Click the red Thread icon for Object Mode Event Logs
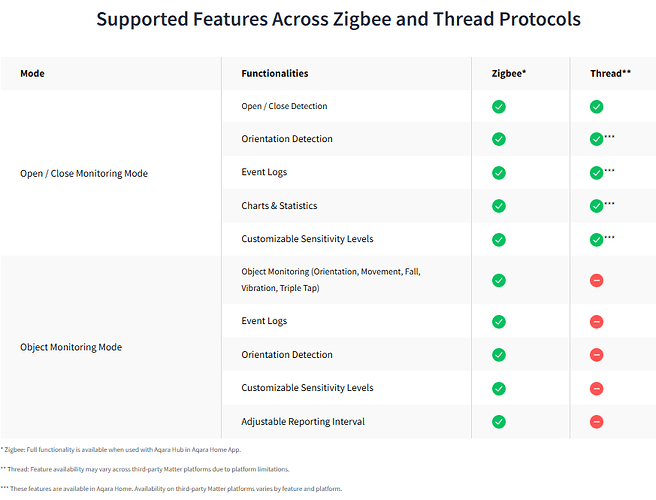Viewport: 656px width, 500px height. point(596,322)
